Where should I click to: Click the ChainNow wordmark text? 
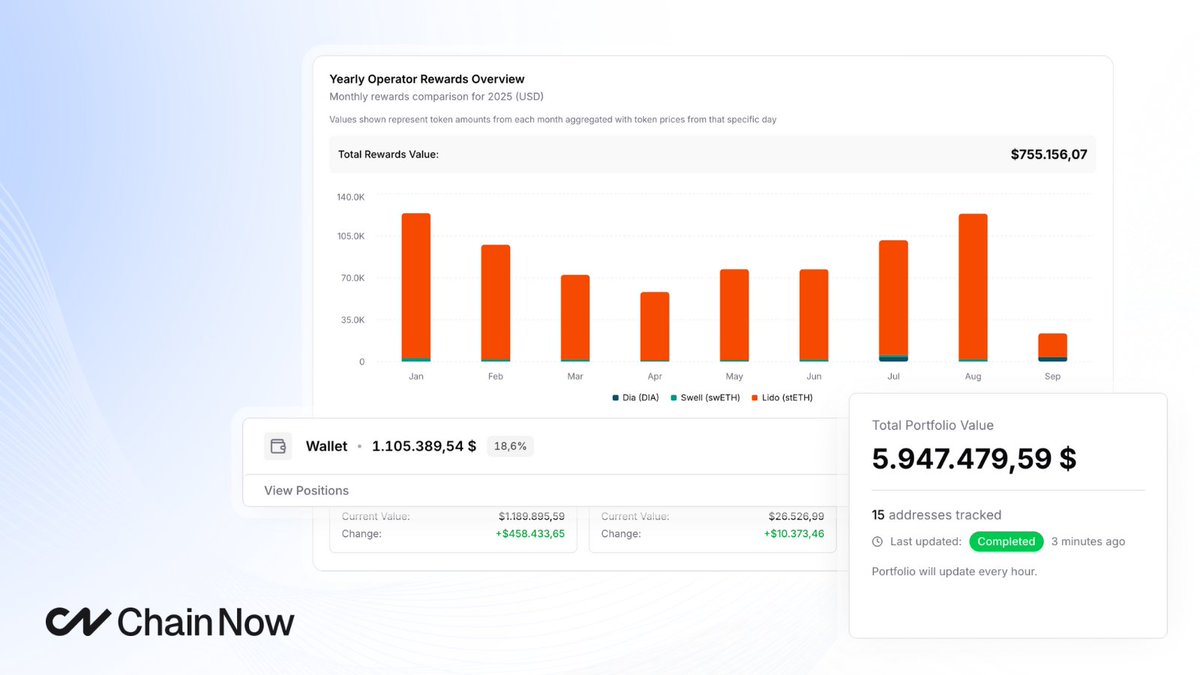coord(206,622)
